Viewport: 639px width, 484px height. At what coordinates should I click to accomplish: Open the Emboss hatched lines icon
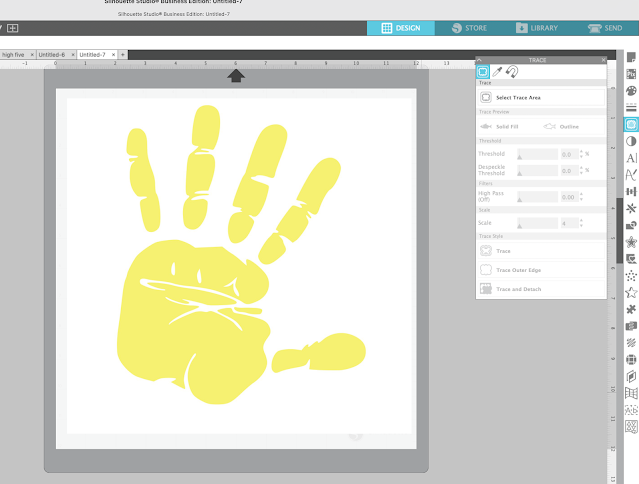(x=631, y=343)
